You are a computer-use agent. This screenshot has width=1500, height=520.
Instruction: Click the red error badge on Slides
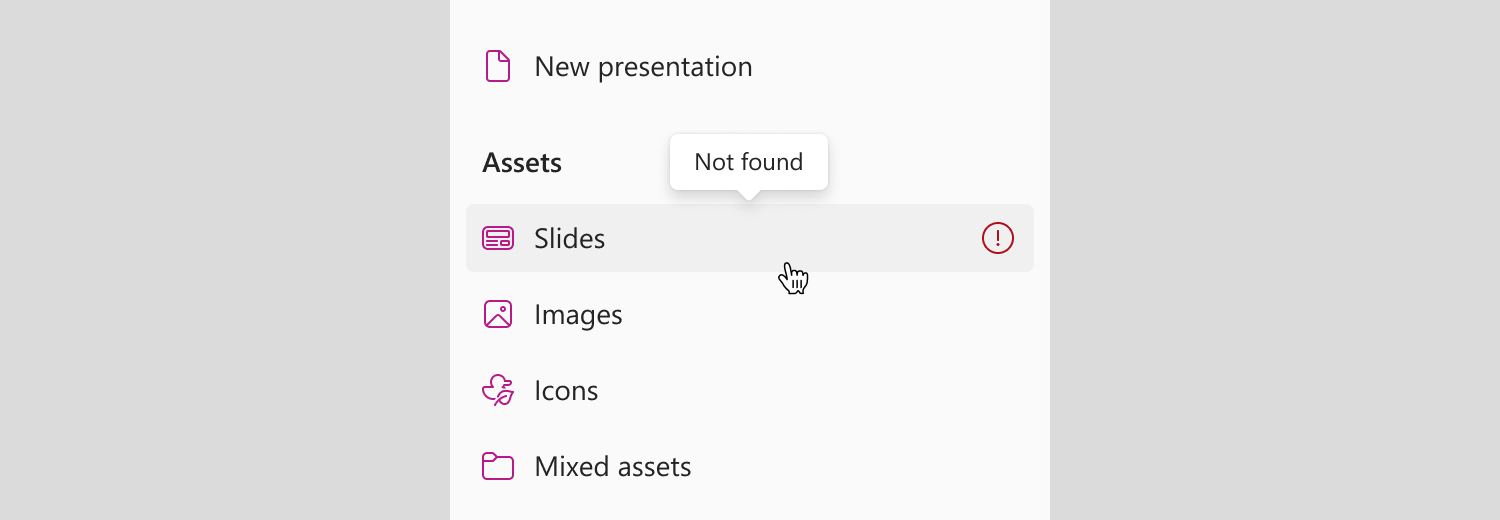(x=998, y=238)
